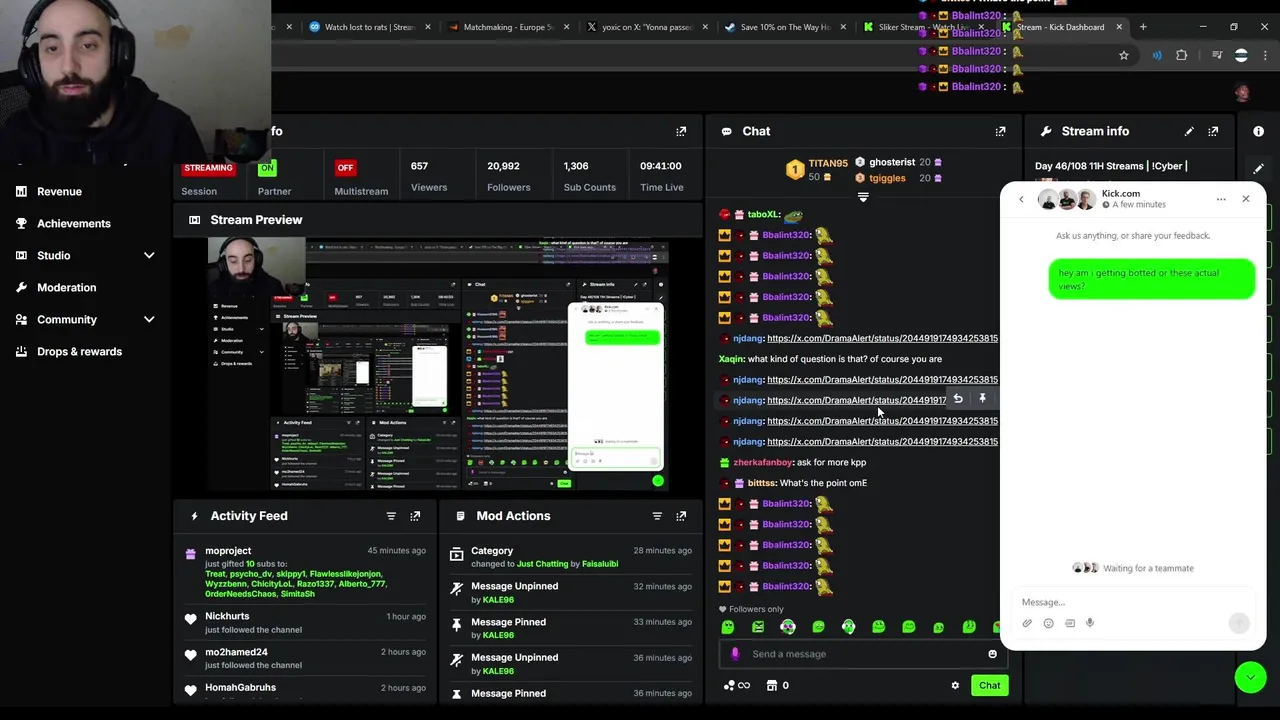Select moproject in Activity Feed
Screen dimensions: 1280x720
pos(228,551)
